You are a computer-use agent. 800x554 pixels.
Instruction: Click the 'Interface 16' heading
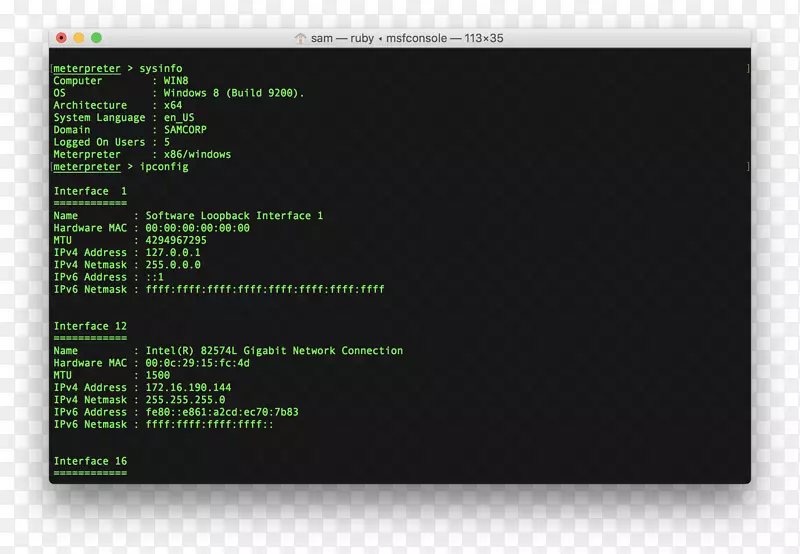pyautogui.click(x=90, y=461)
